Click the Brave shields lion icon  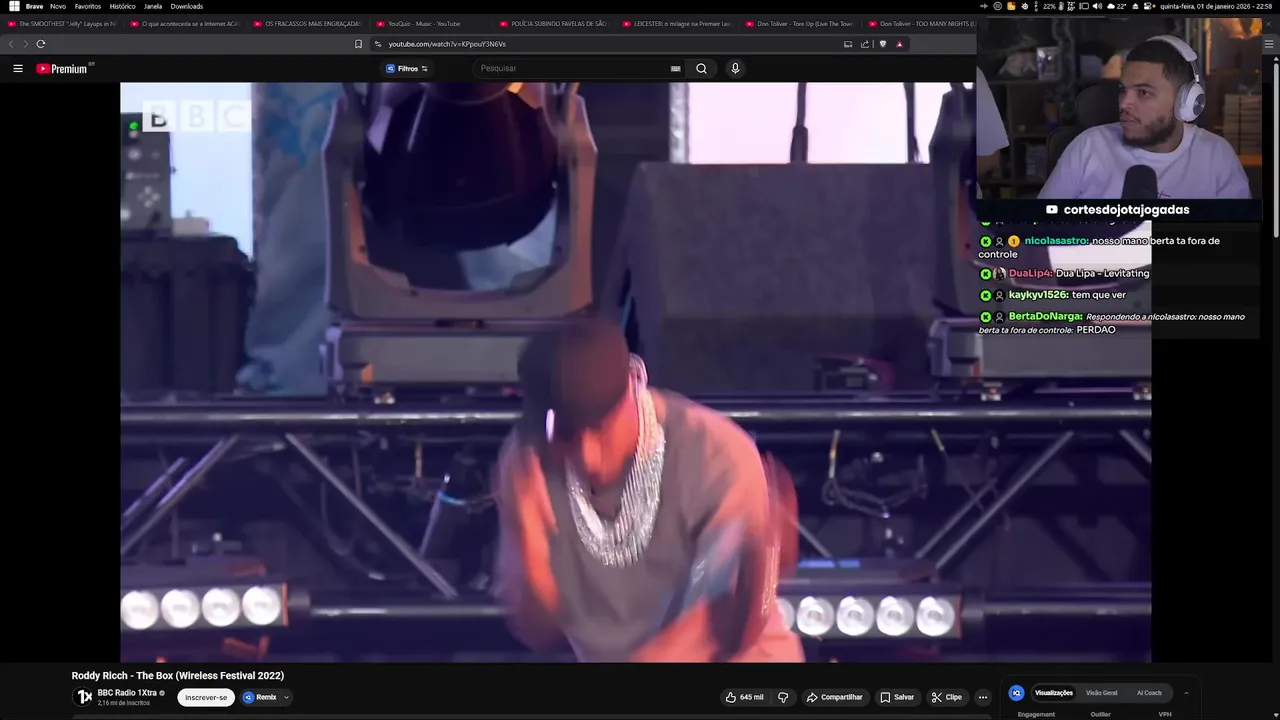coord(883,44)
